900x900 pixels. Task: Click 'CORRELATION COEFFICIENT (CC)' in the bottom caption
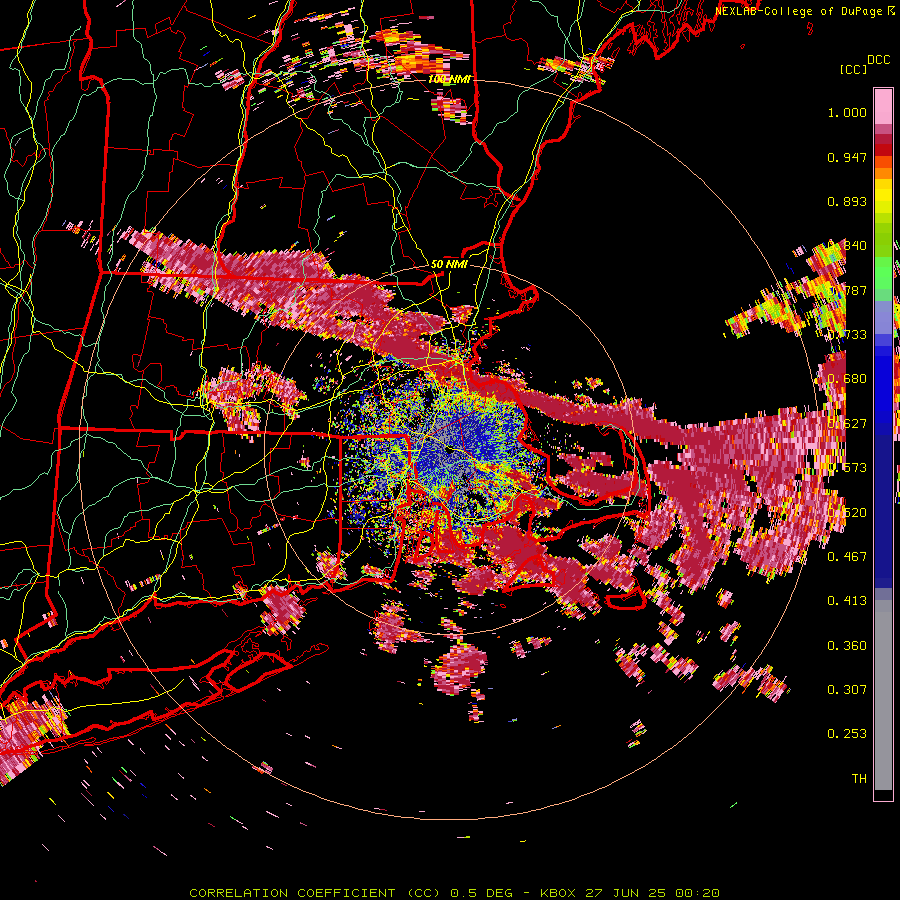315,893
